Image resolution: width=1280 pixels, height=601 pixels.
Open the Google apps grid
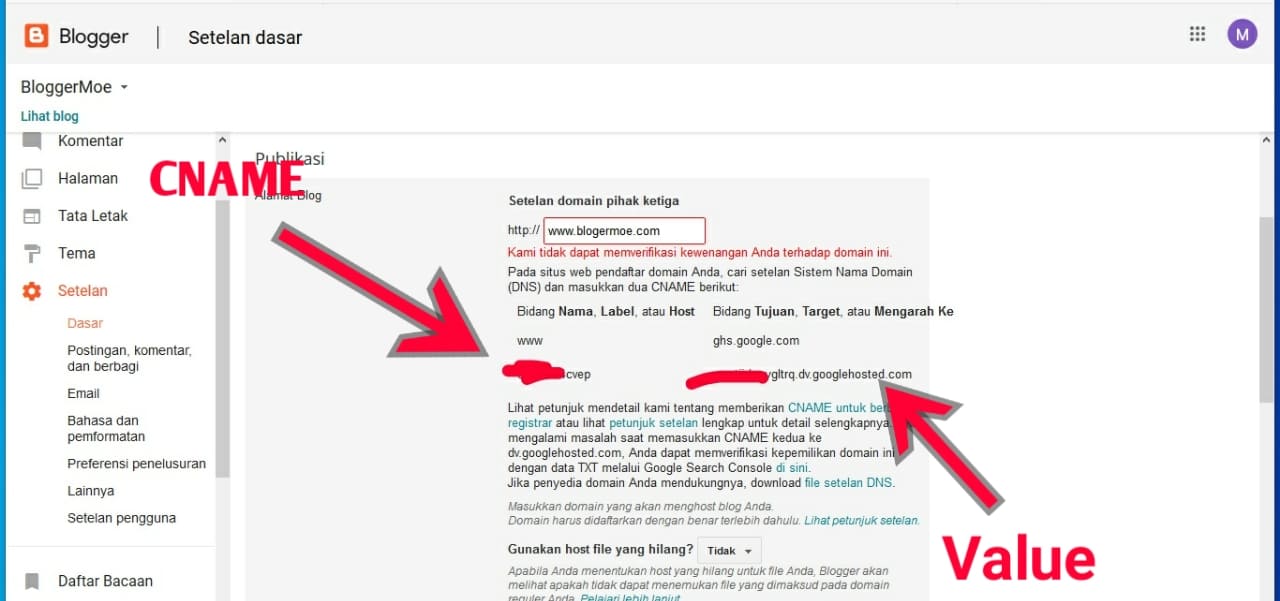pyautogui.click(x=1197, y=34)
